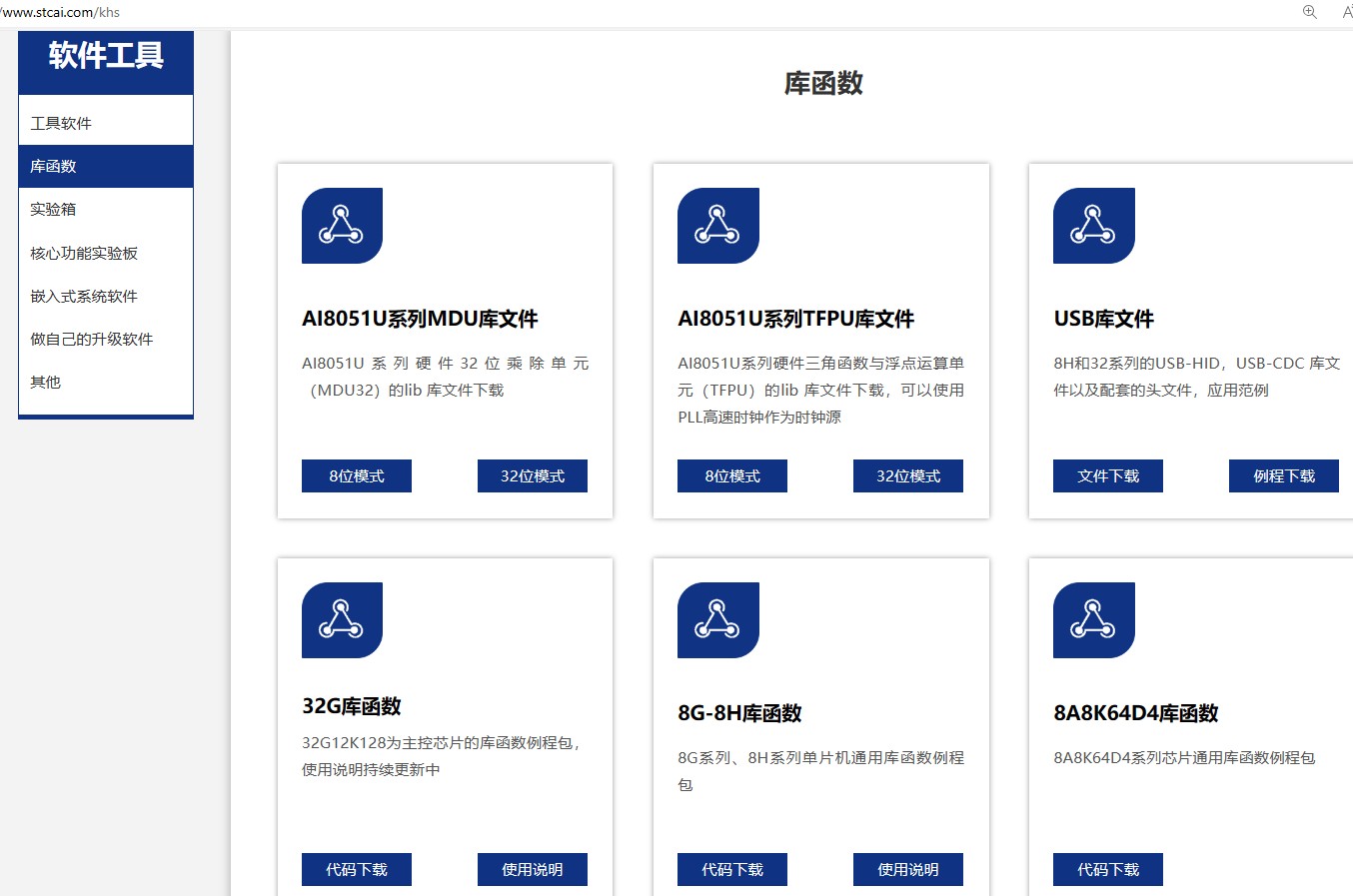The width and height of the screenshot is (1353, 896).
Task: Click TFPU card's 32位模式 button
Action: point(908,475)
